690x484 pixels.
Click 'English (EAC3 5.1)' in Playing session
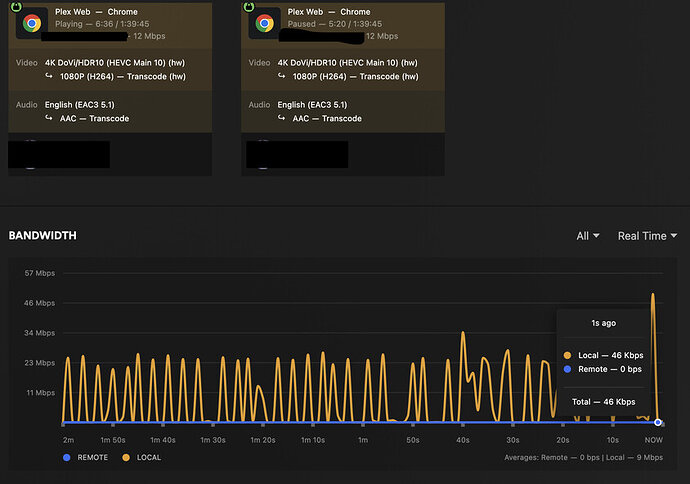coord(80,105)
